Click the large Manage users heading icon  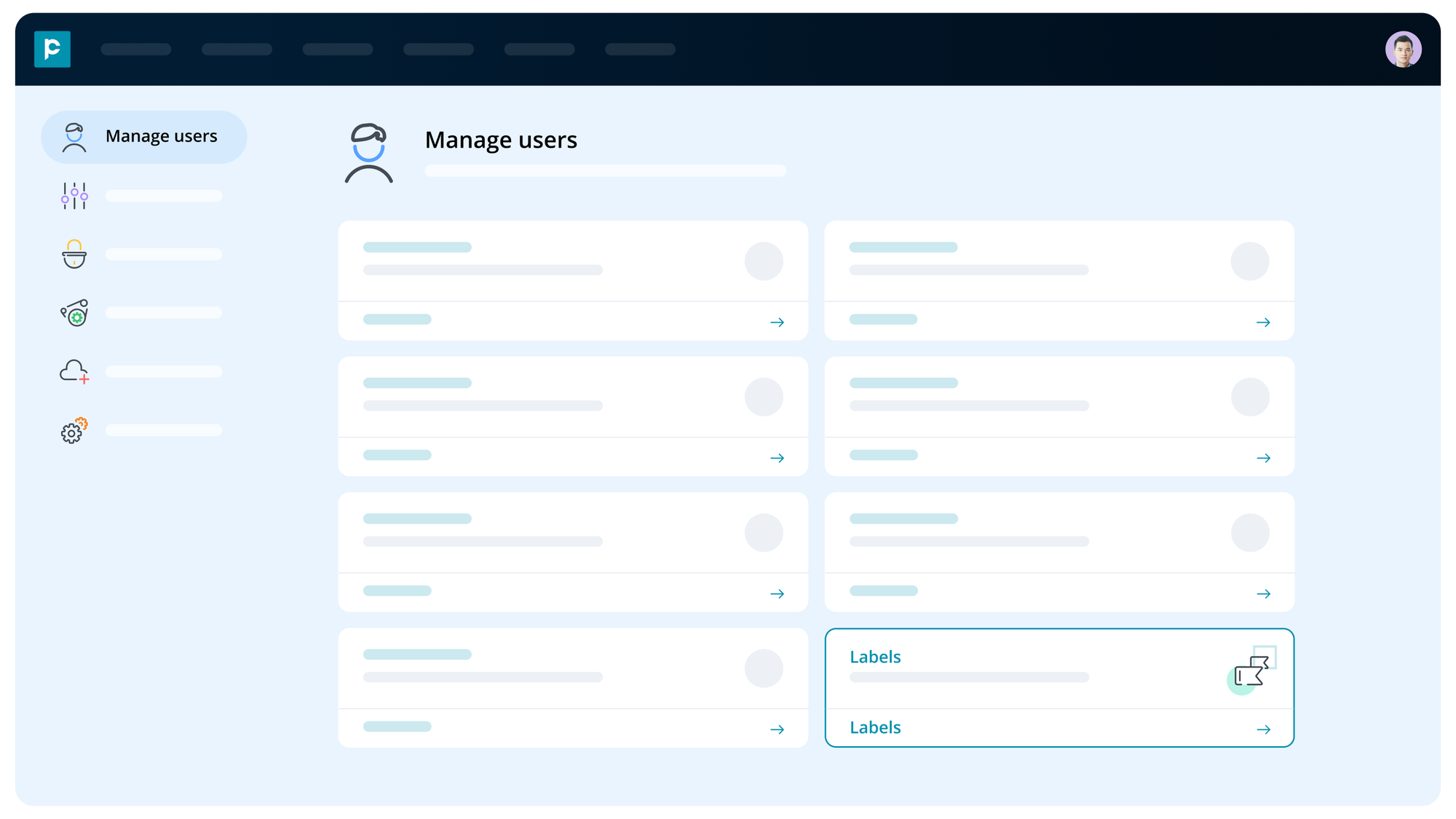pos(369,153)
